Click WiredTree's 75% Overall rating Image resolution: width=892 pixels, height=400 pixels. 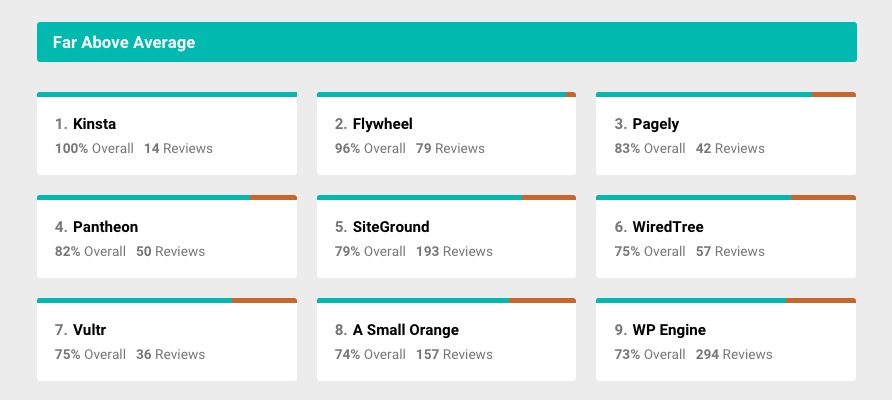[x=650, y=251]
